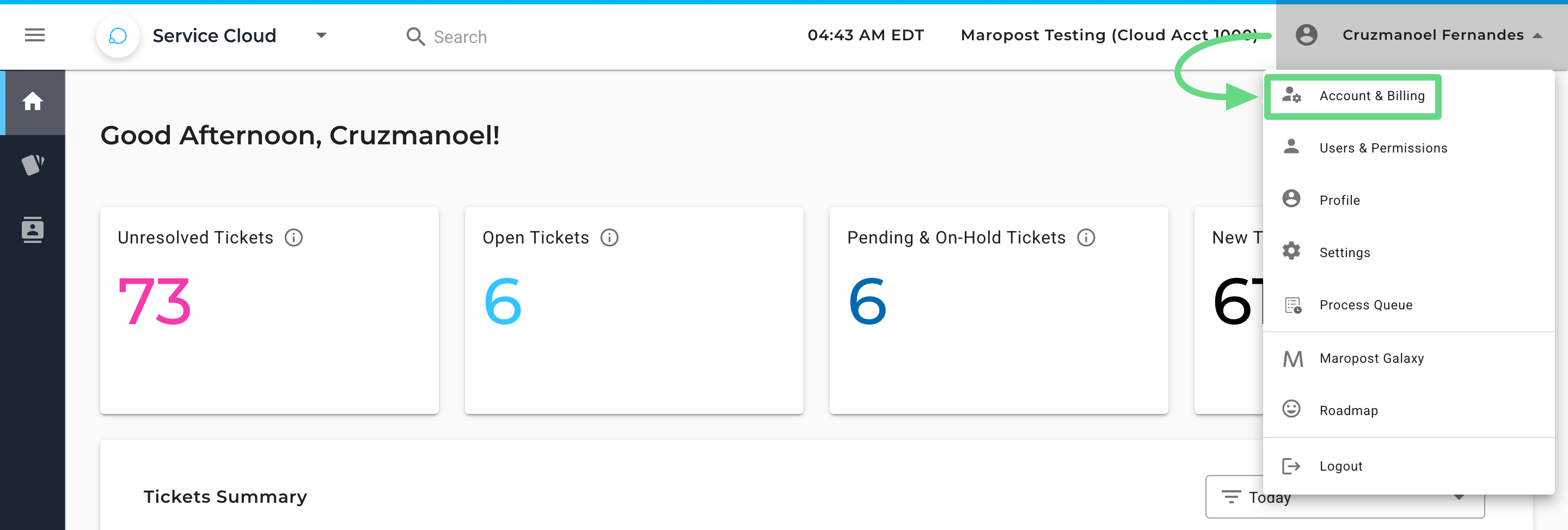Open the Contacts sidebar icon
The image size is (1568, 530).
(33, 230)
